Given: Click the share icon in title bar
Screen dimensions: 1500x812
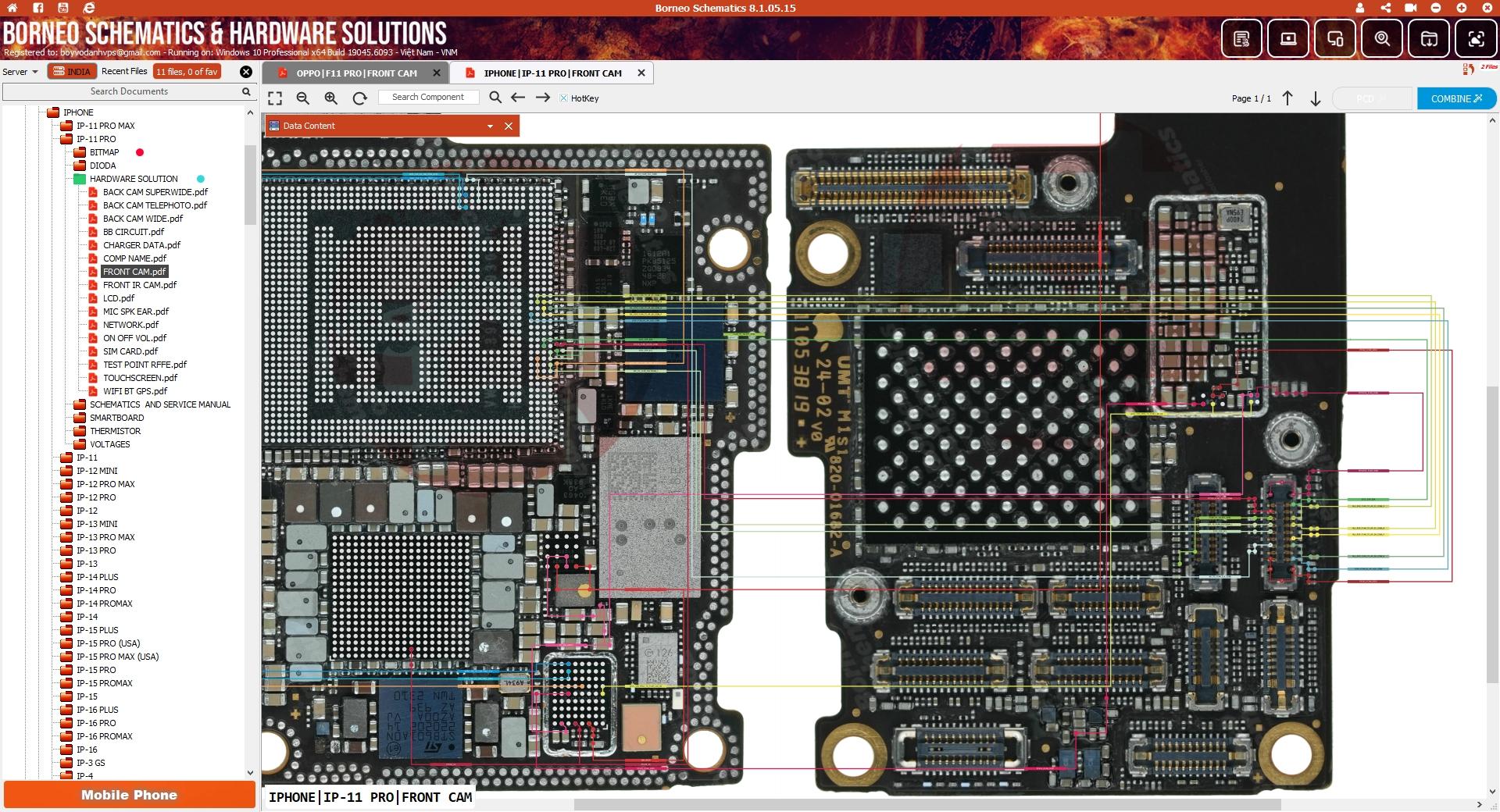Looking at the screenshot, I should pos(1385,8).
